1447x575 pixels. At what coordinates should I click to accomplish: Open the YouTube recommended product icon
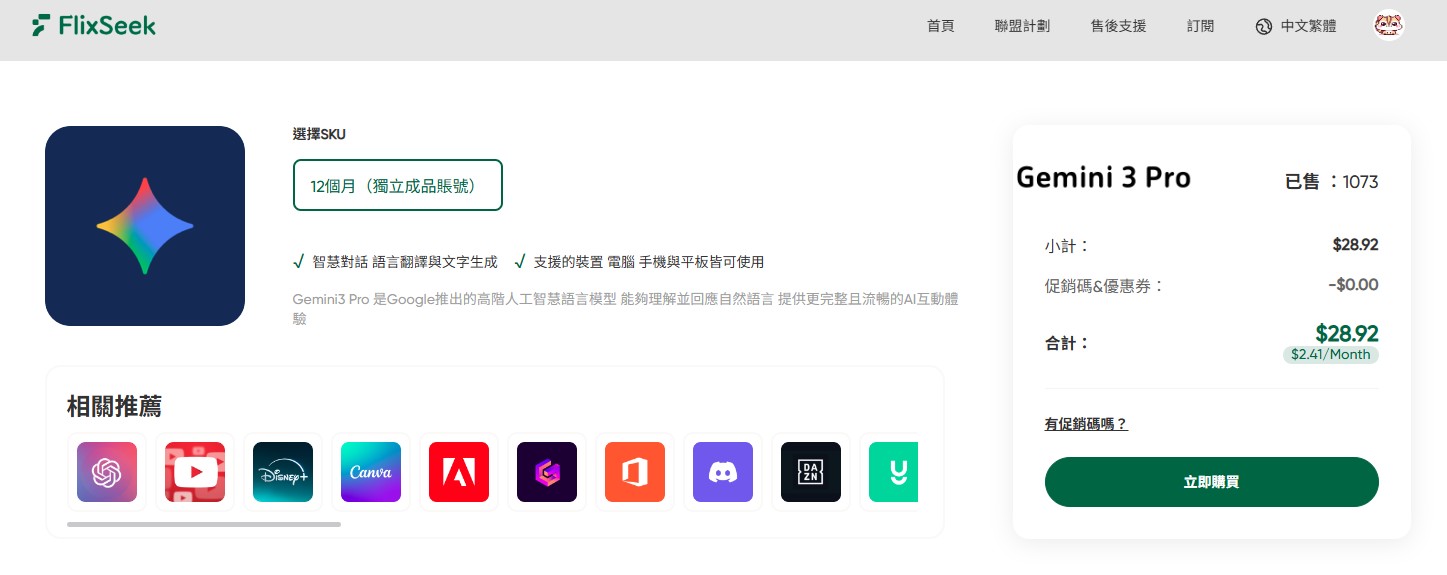tap(195, 472)
